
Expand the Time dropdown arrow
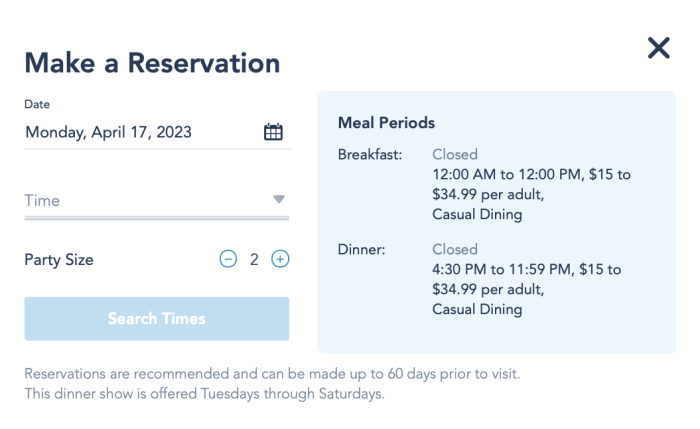(x=279, y=199)
